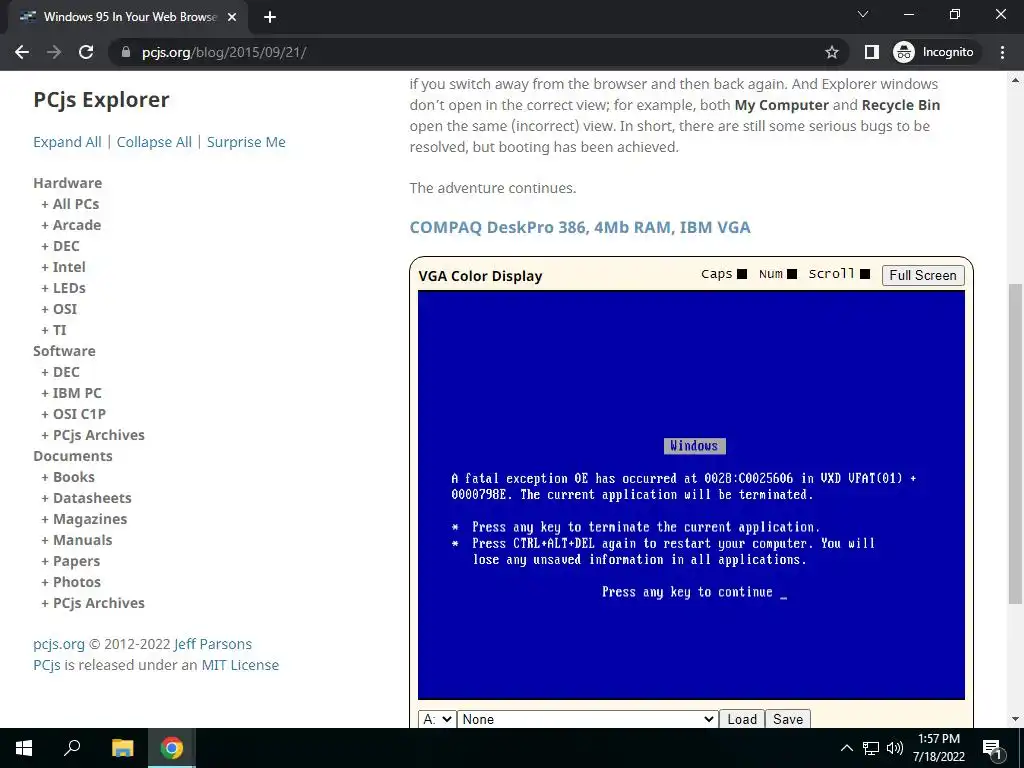Viewport: 1024px width, 768px height.
Task: Click the page vertical scrollbar thumb
Action: (x=1015, y=443)
